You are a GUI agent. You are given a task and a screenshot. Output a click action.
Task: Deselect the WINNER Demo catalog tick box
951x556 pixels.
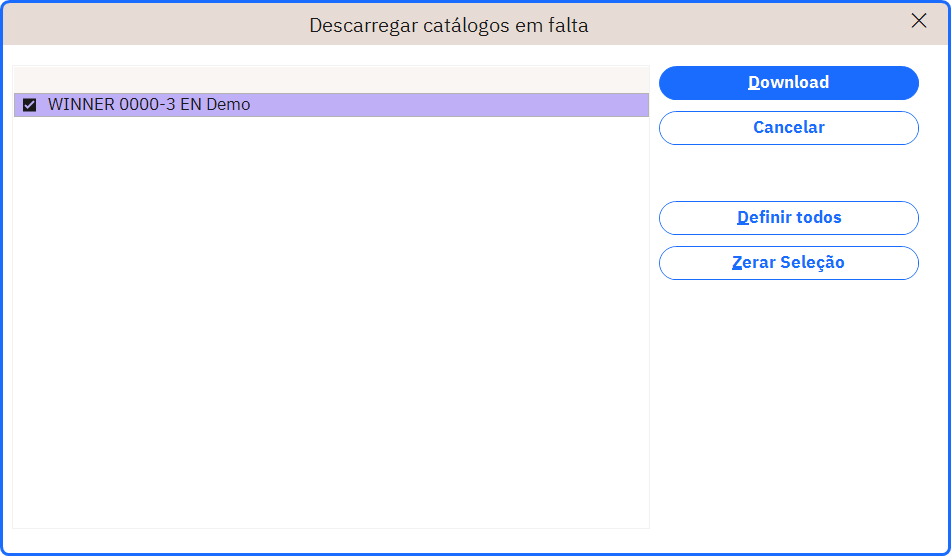pos(29,105)
